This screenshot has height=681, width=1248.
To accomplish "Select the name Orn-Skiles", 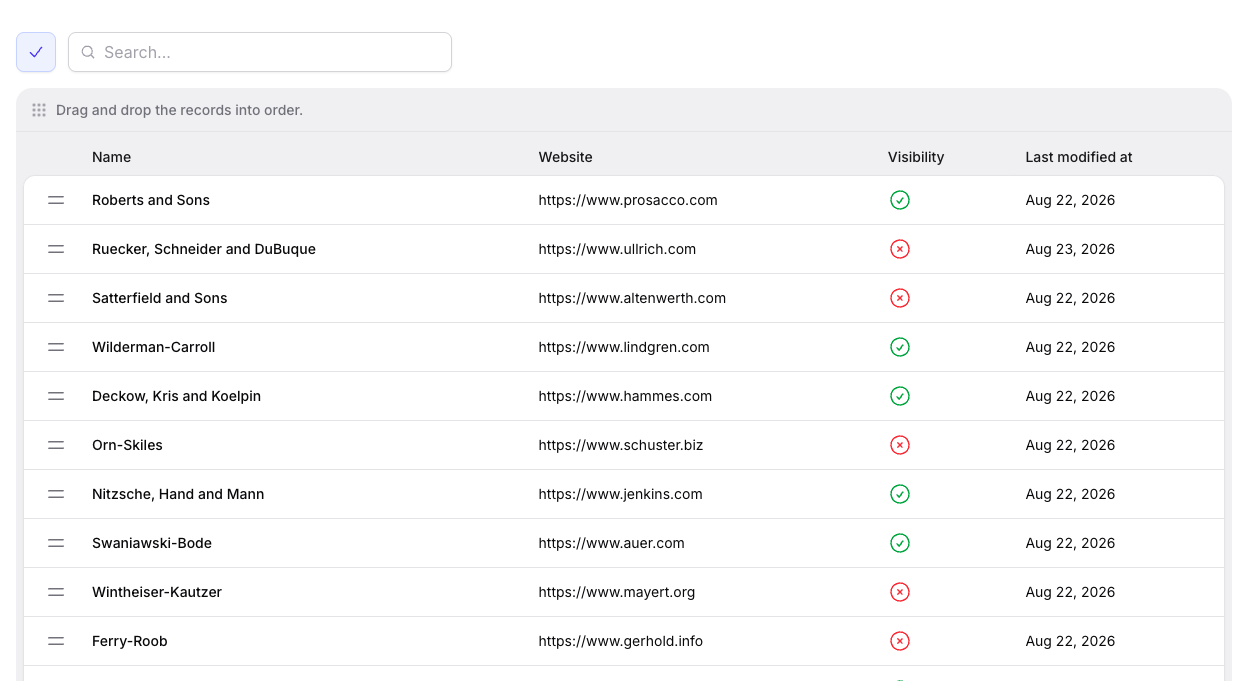I will point(127,445).
